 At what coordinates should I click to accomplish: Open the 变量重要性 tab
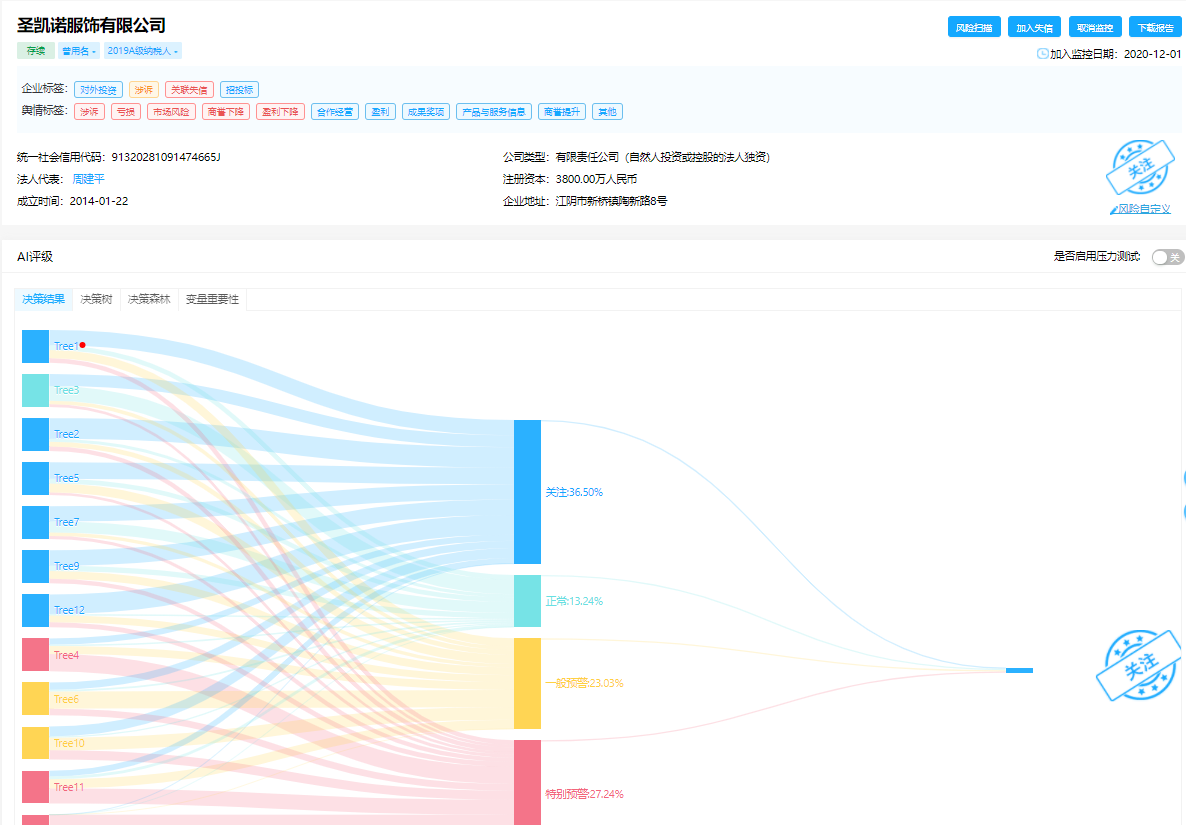coord(213,299)
